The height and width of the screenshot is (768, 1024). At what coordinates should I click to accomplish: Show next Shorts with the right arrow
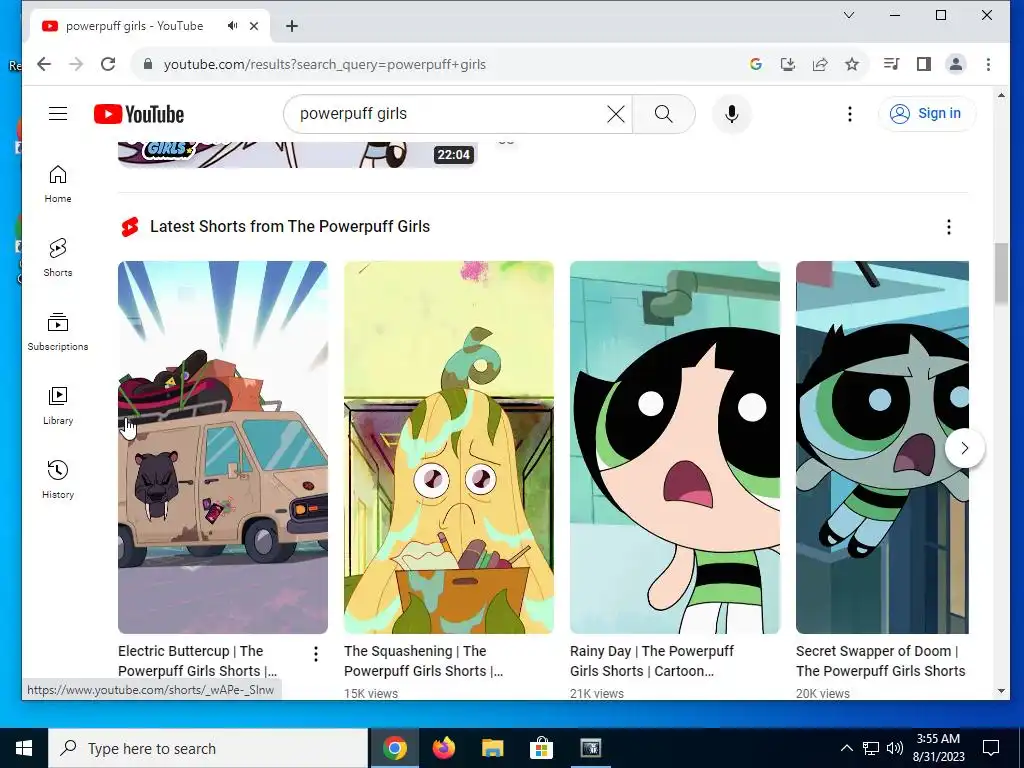tap(965, 448)
